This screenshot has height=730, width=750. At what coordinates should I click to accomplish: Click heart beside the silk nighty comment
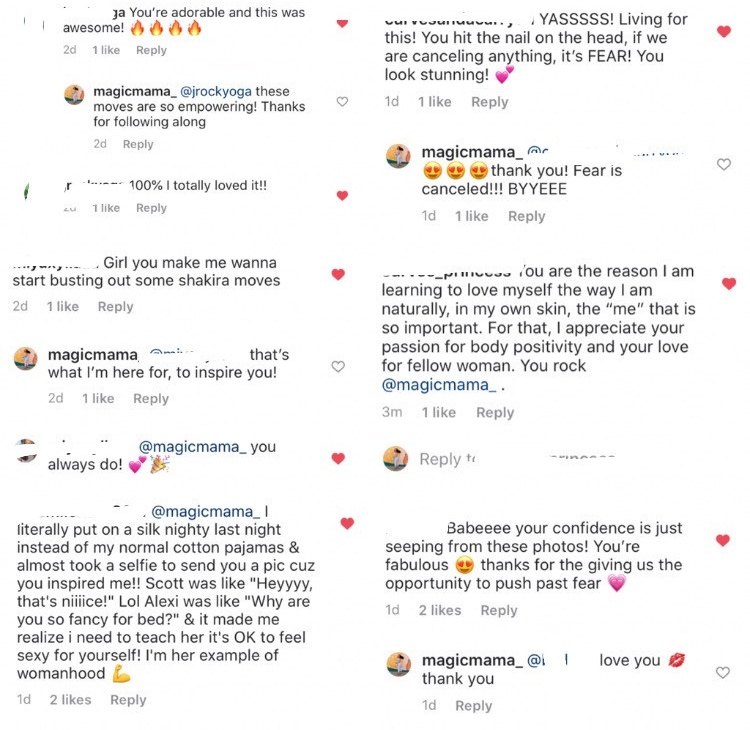[x=347, y=523]
